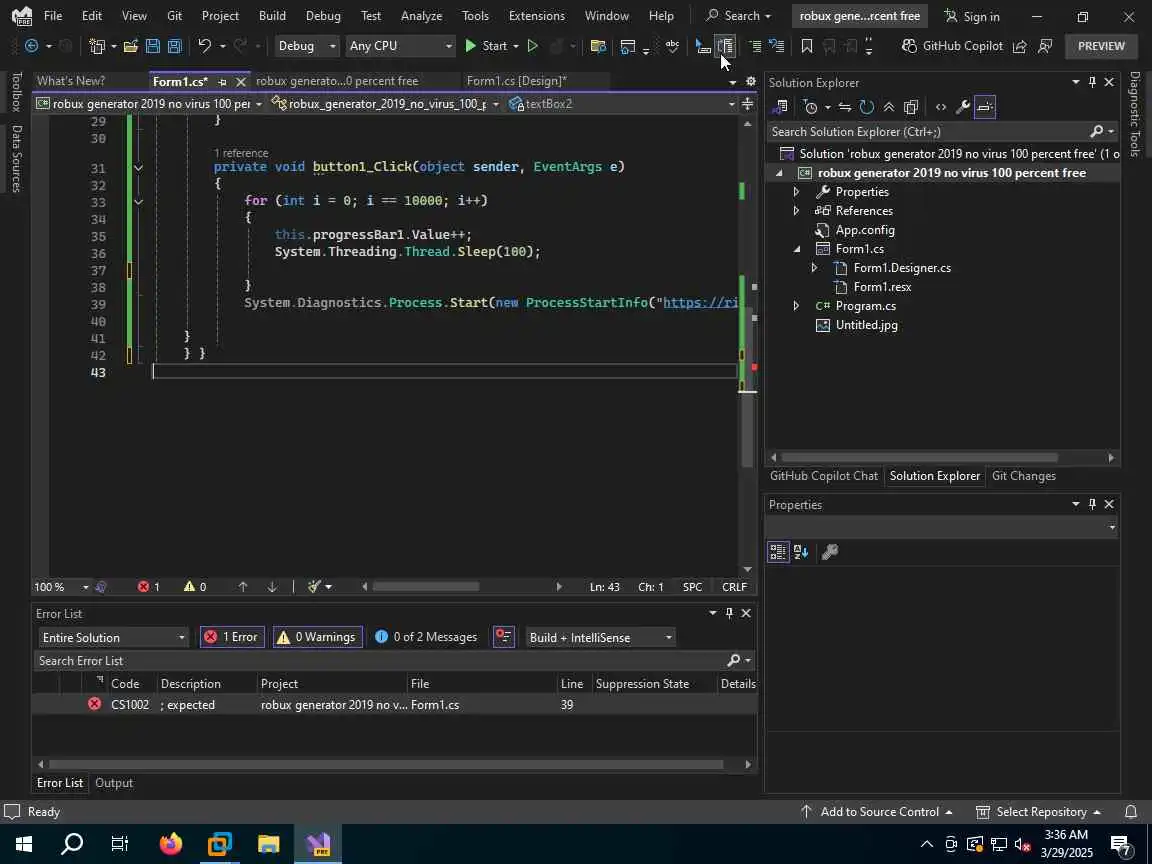The image size is (1152, 864).
Task: Click the Properties wrench icon in Solution Explorer
Action: click(962, 107)
